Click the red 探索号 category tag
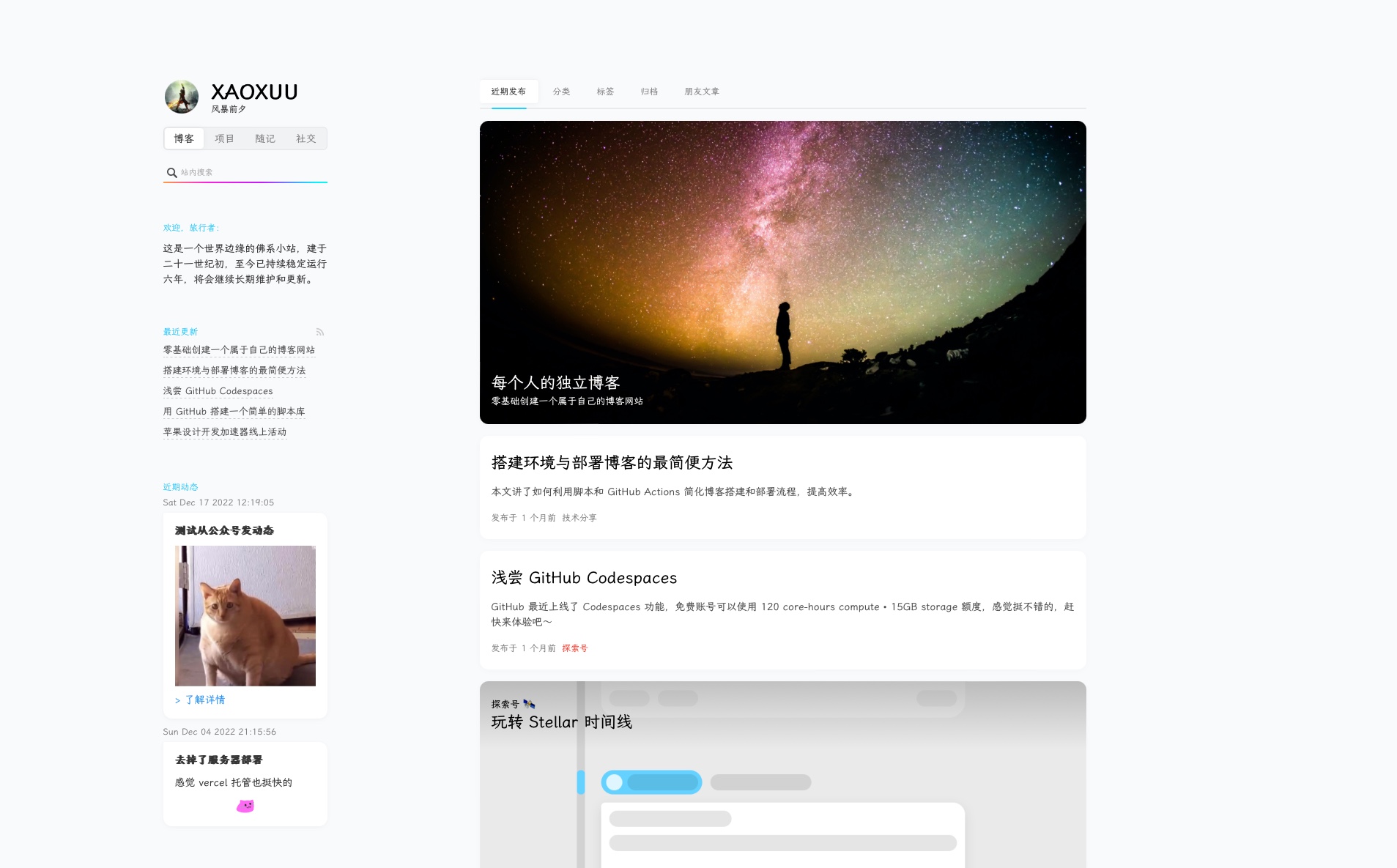 click(574, 648)
